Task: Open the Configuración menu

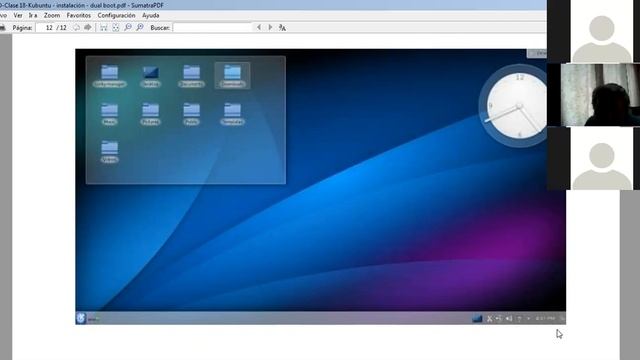Action: pos(116,15)
